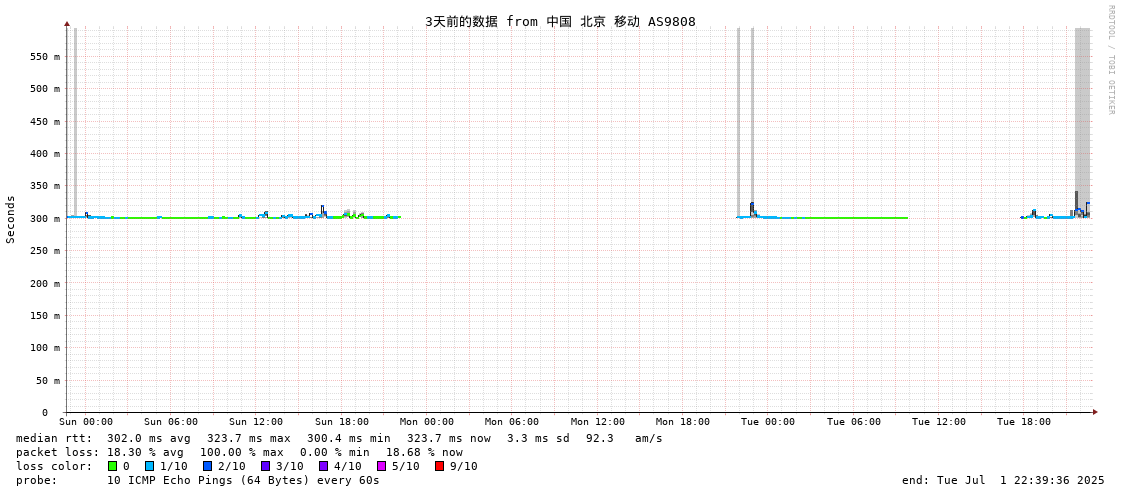Click the '92.3 am/s' value
The width and height of the screenshot is (1121, 494).
623,438
